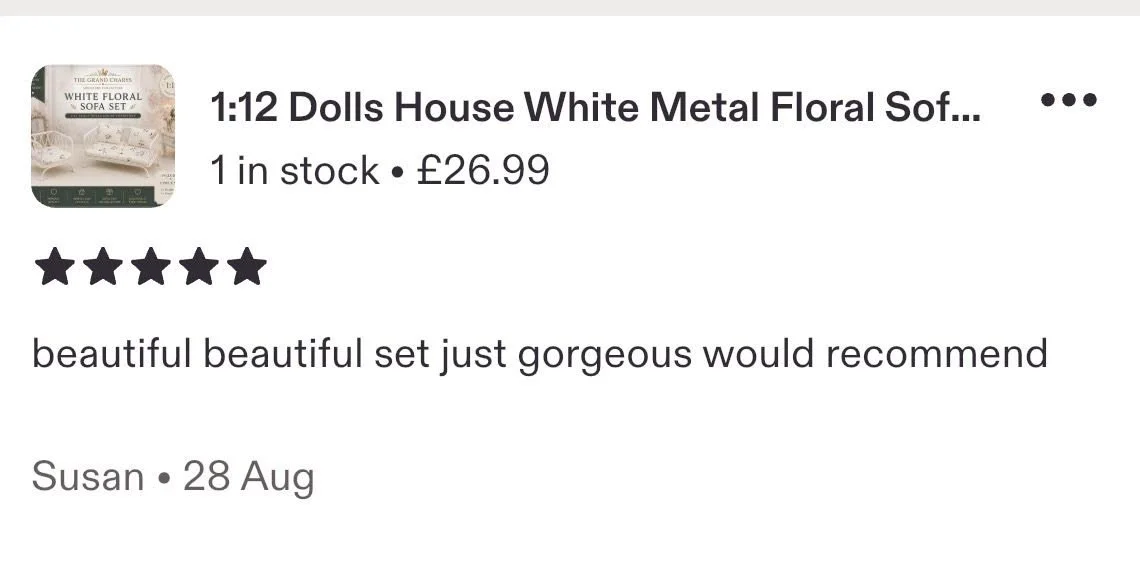Click the second rating star
The image size is (1140, 562).
103,267
